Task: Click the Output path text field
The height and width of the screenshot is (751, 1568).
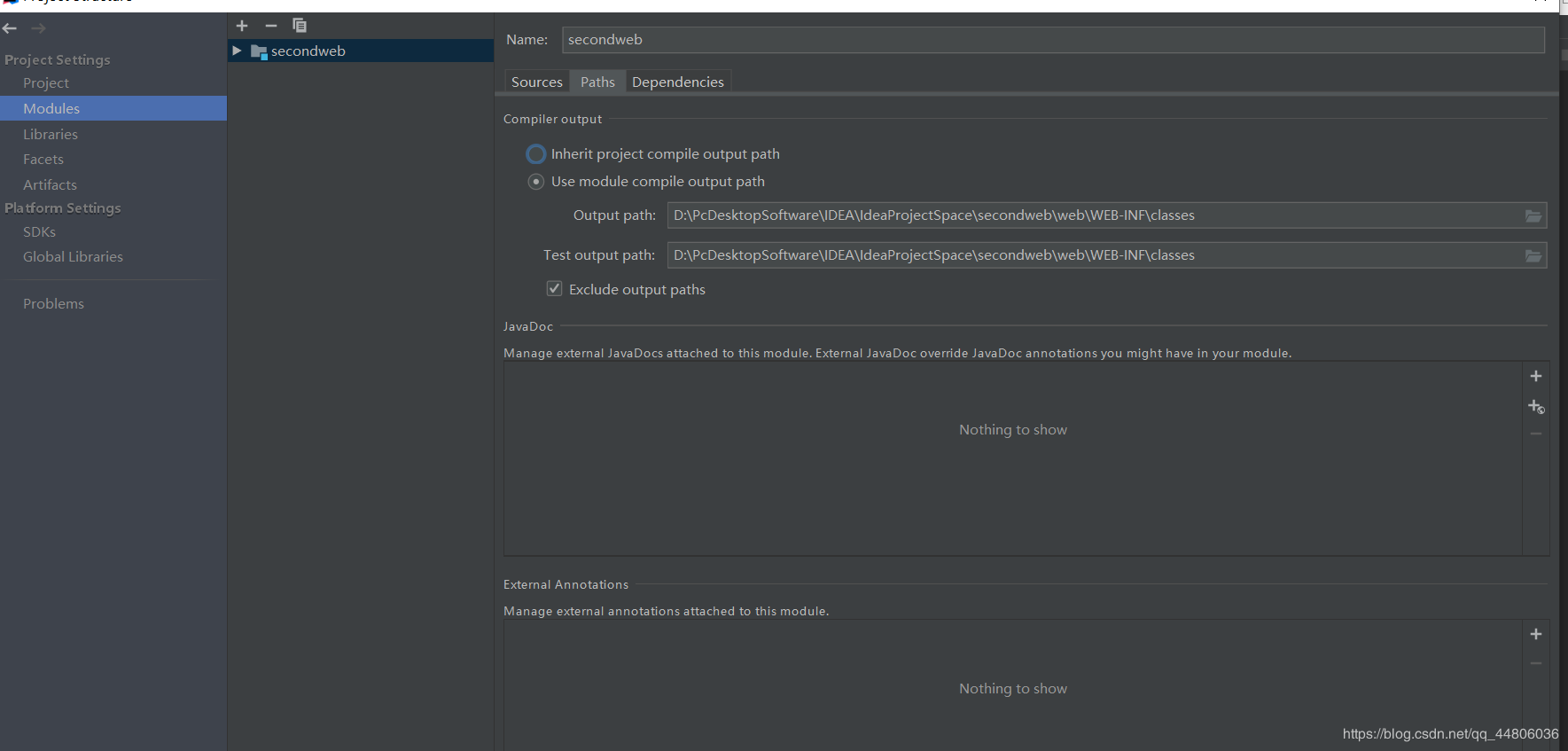Action: (x=1090, y=215)
